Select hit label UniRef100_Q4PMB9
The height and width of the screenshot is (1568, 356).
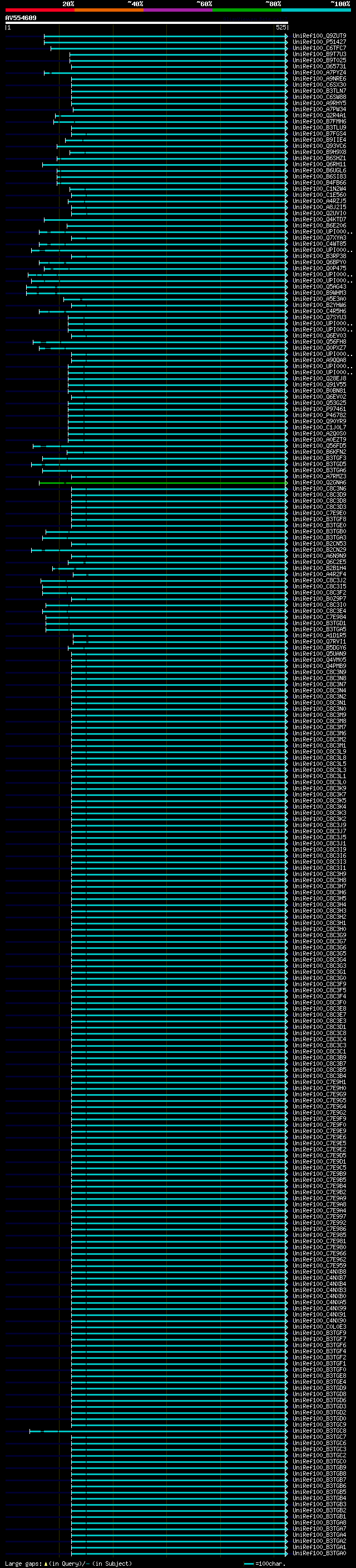click(319, 666)
